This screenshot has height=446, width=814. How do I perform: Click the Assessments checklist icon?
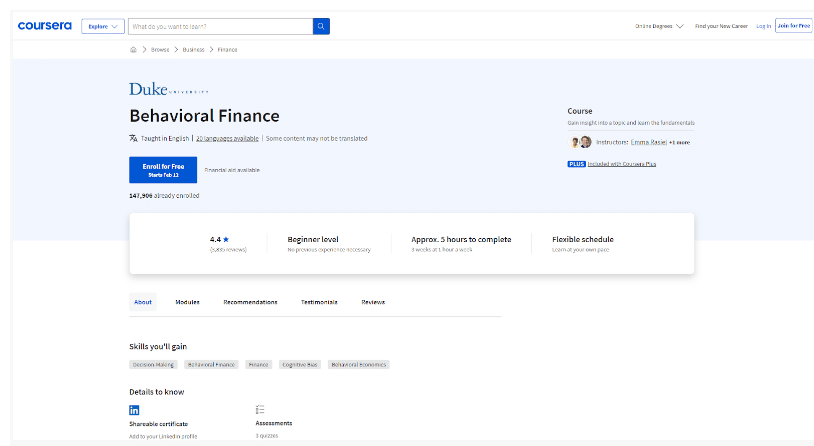tap(260, 410)
